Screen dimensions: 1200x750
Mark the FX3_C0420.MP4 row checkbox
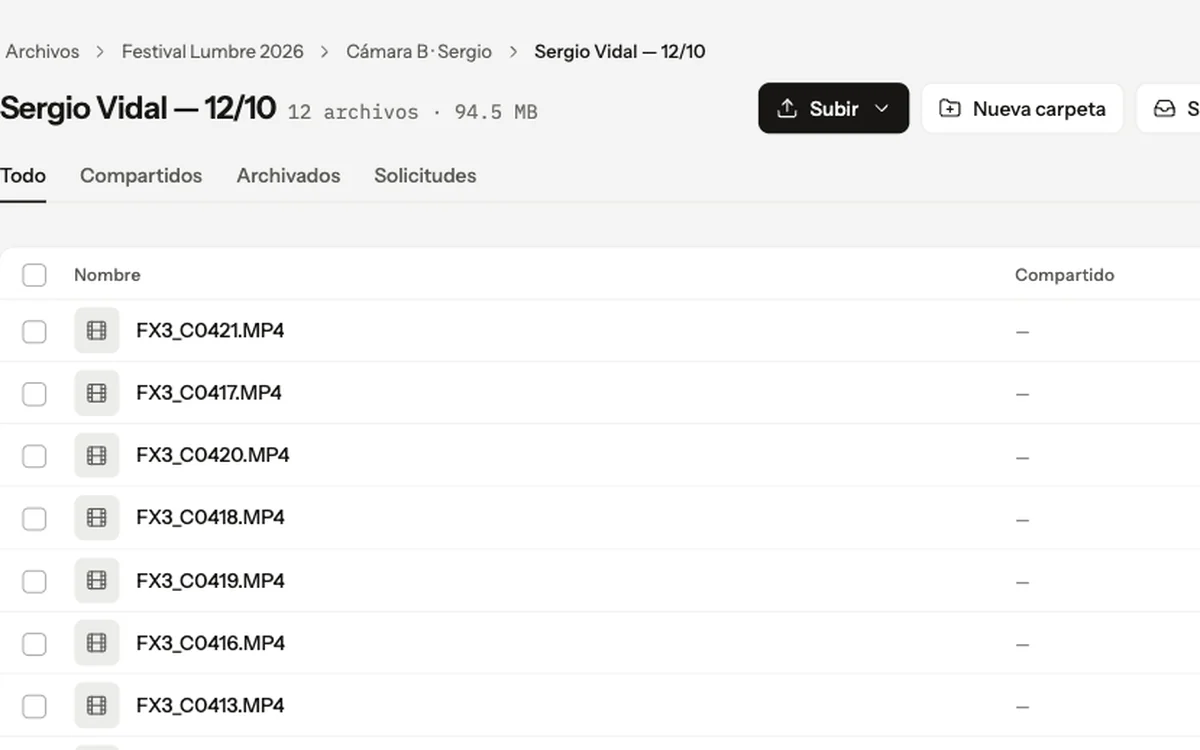pos(34,456)
